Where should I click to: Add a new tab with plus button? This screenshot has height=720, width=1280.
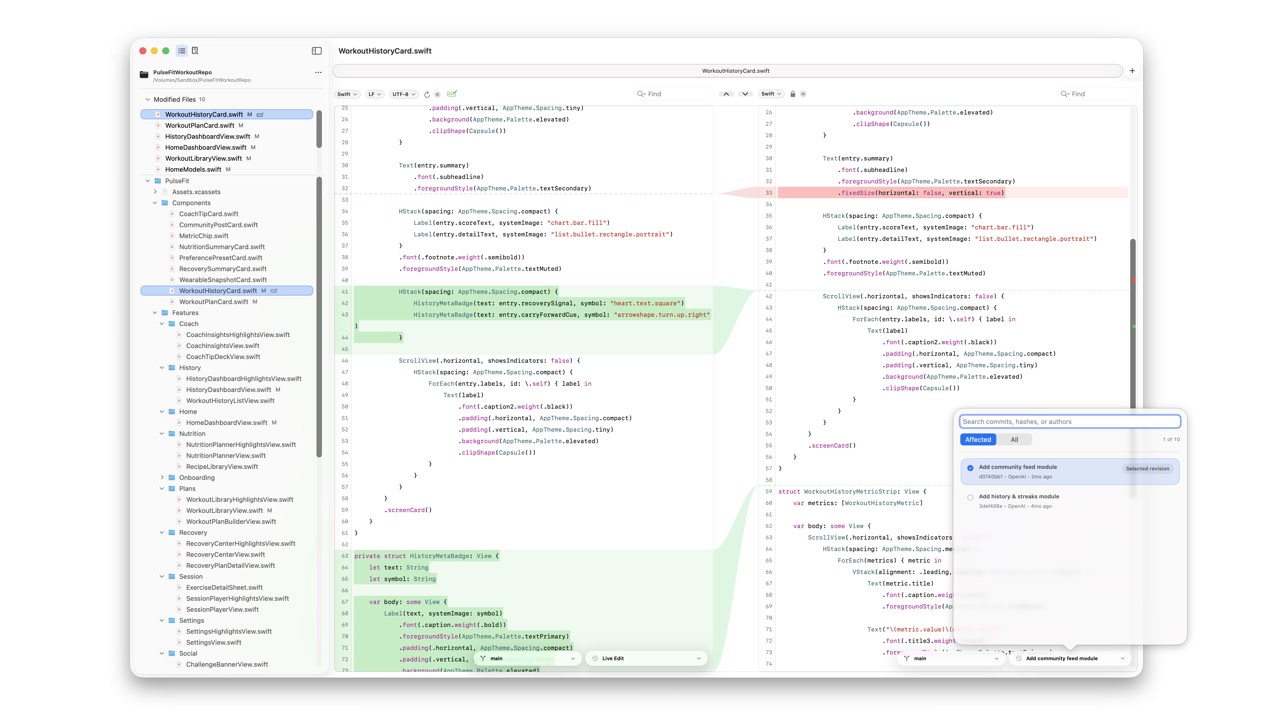[x=1132, y=71]
